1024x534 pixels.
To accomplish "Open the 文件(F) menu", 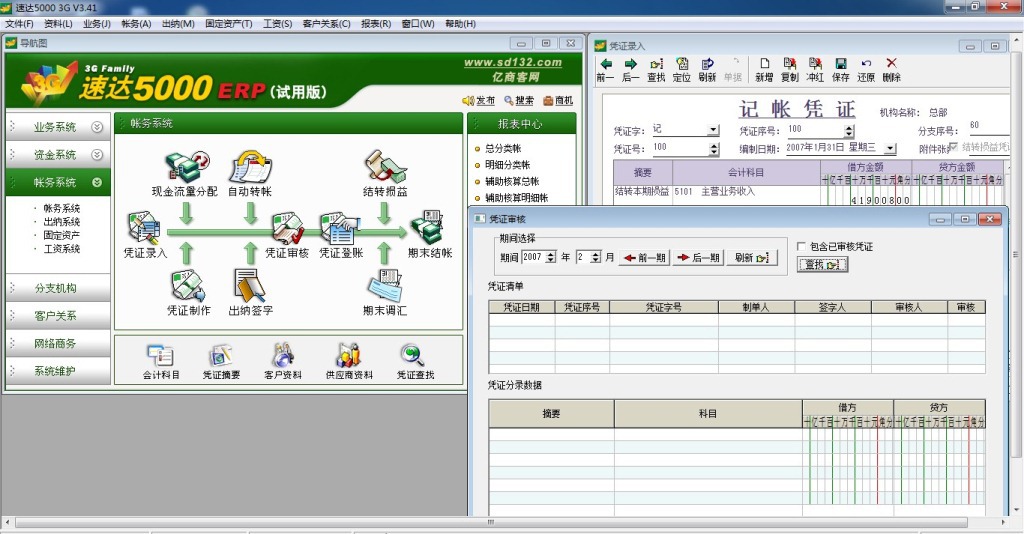I will (x=19, y=24).
